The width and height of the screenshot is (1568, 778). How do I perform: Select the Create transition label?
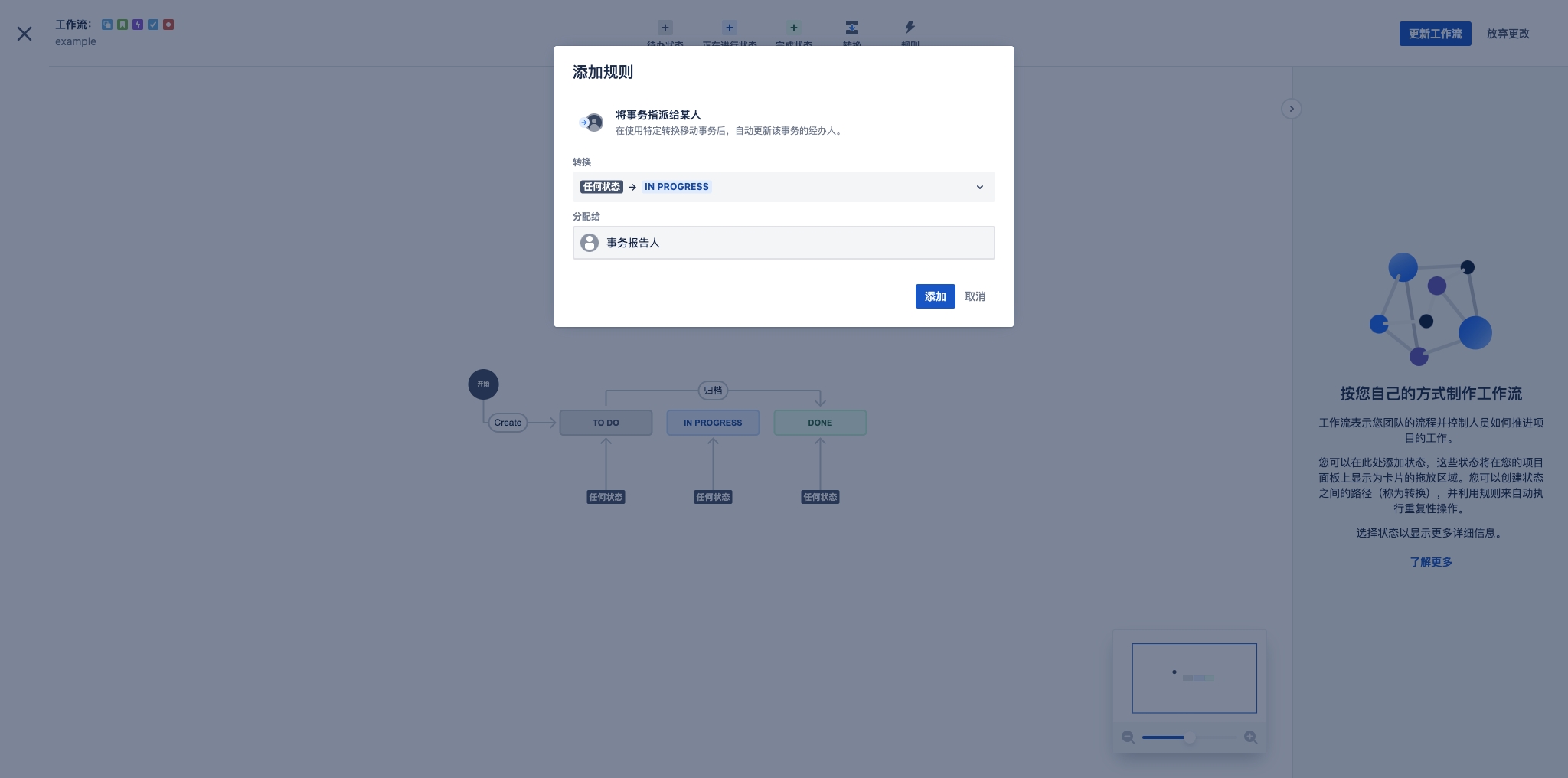pos(508,423)
